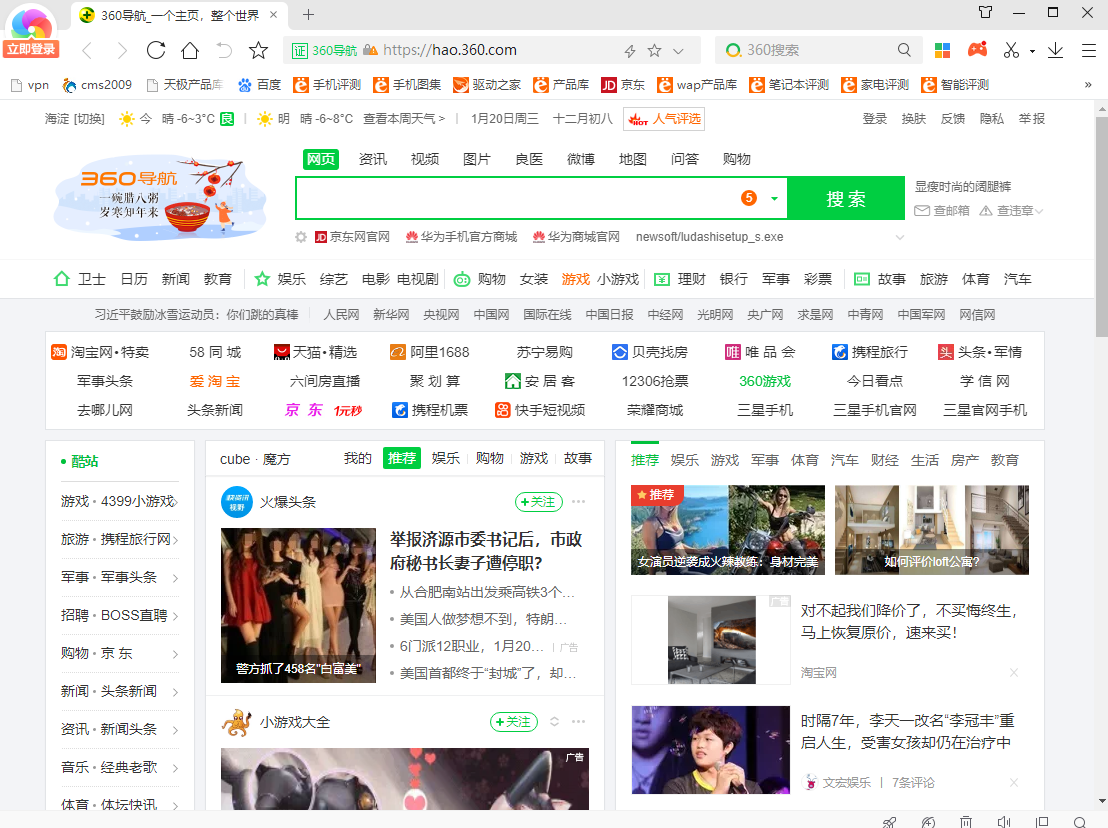Click the undo closed tab icon
Image resolution: width=1108 pixels, height=828 pixels.
224,50
